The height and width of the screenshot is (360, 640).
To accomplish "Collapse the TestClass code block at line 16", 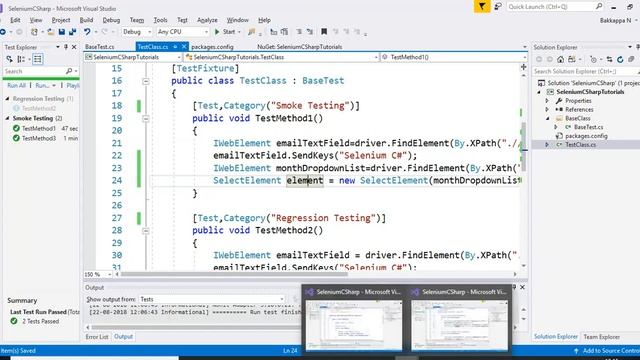I will pos(146,81).
